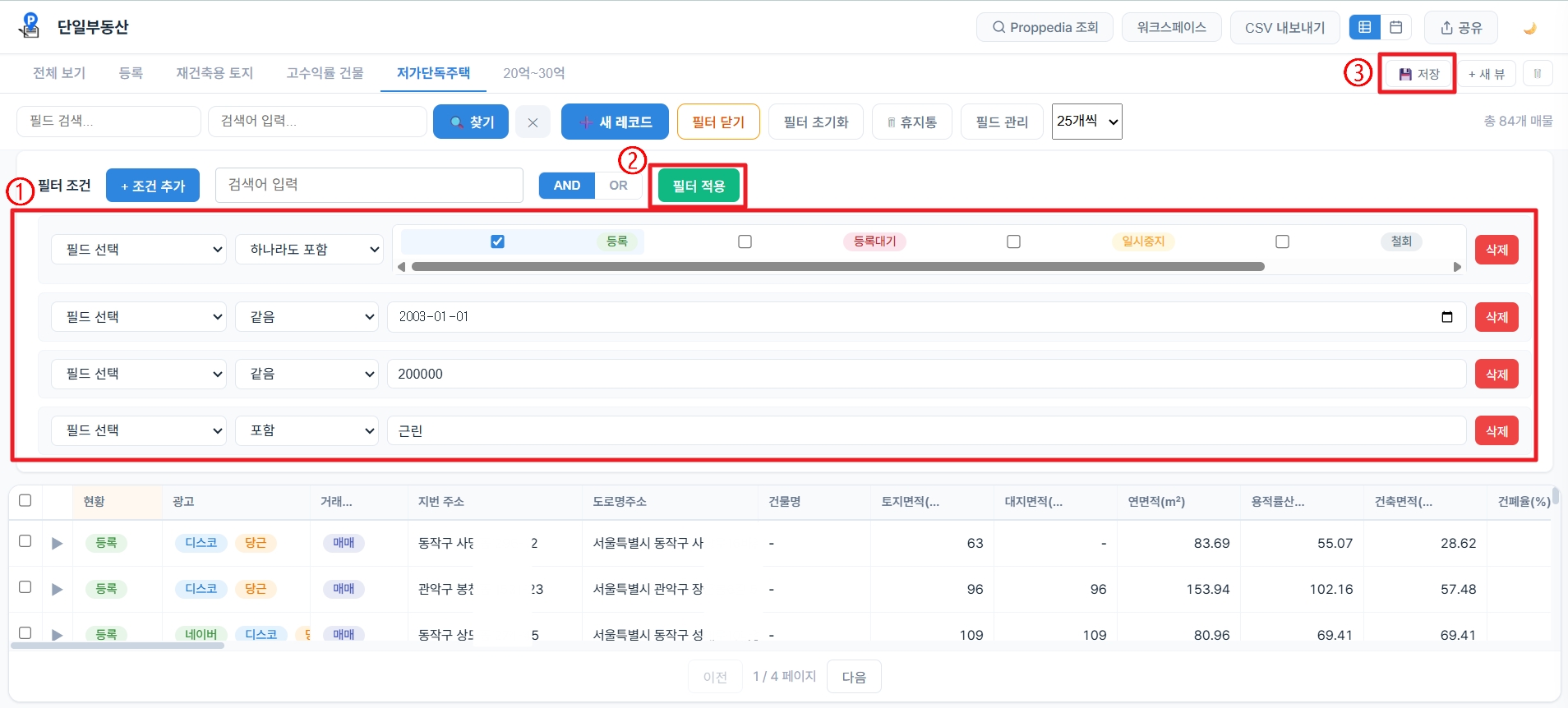This screenshot has width=1568, height=708.
Task: Click the 저장 save button
Action: click(x=1418, y=74)
